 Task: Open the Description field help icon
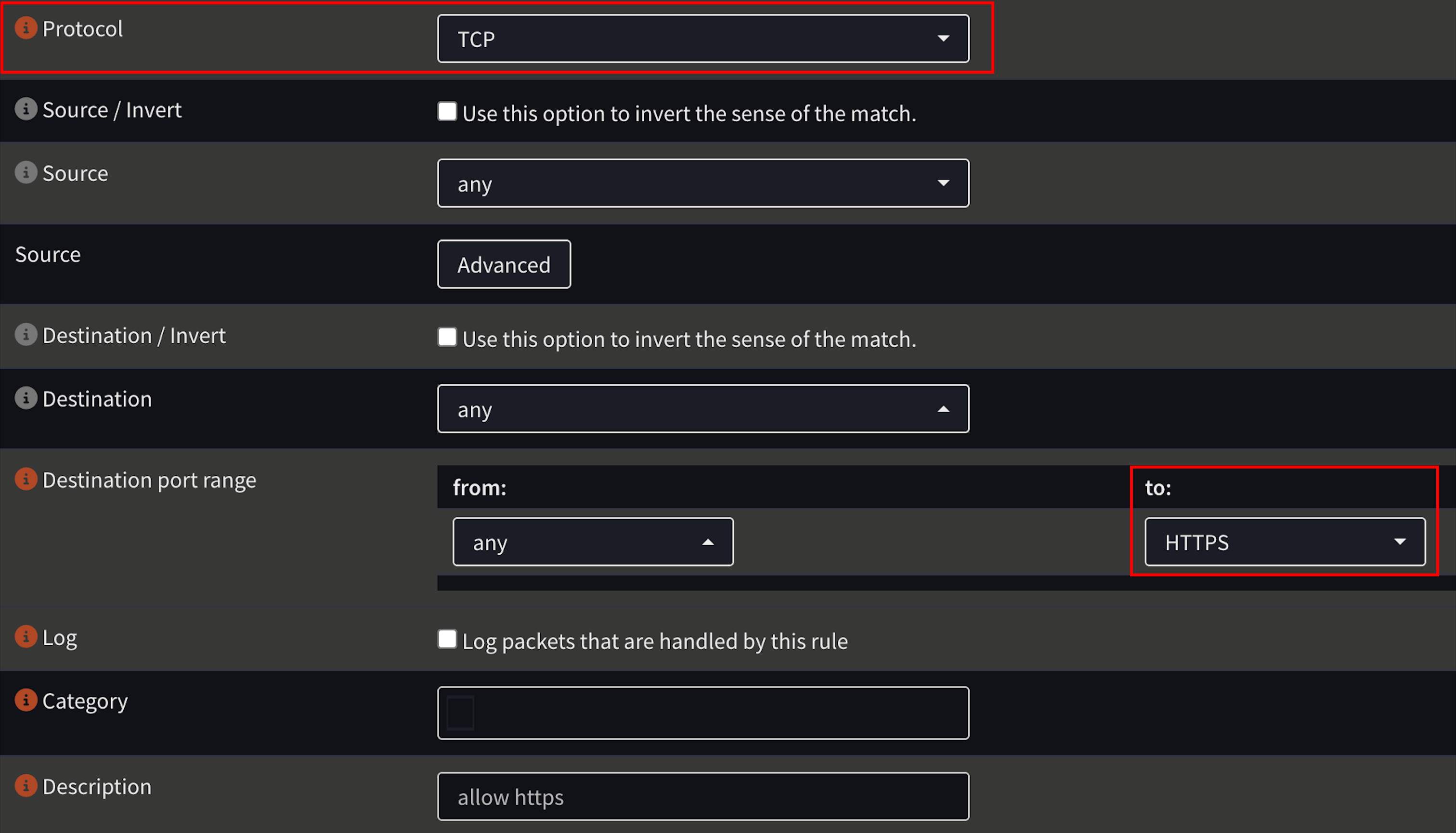[x=26, y=785]
